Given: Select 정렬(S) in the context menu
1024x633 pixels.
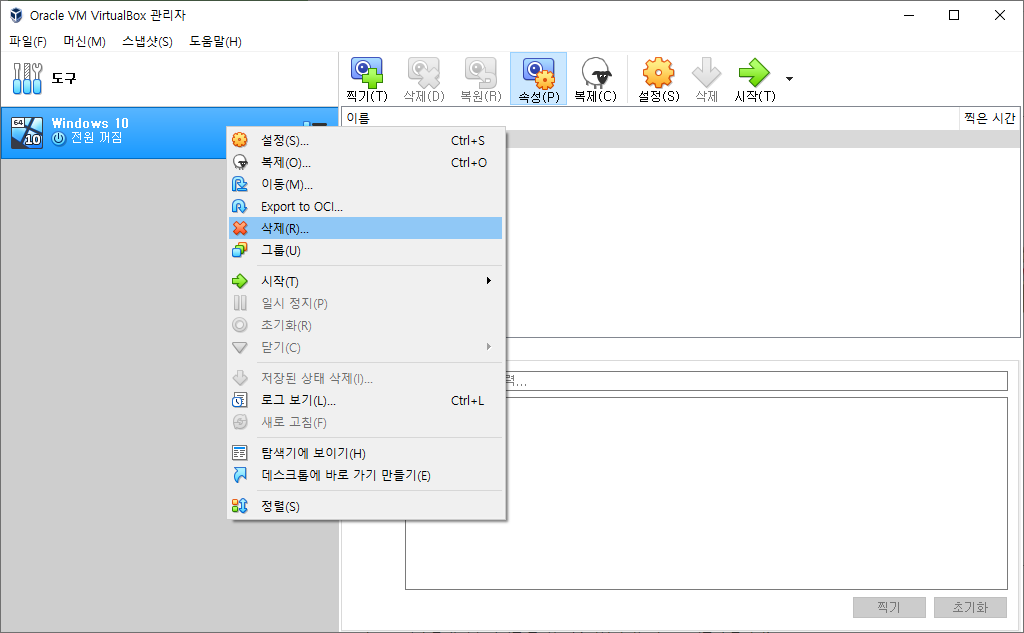Looking at the screenshot, I should [x=366, y=506].
